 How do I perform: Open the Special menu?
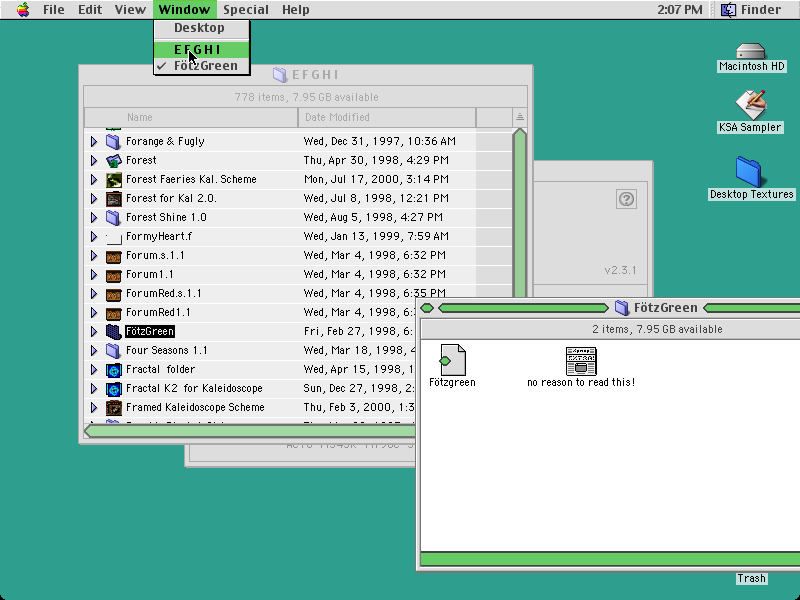pyautogui.click(x=246, y=10)
